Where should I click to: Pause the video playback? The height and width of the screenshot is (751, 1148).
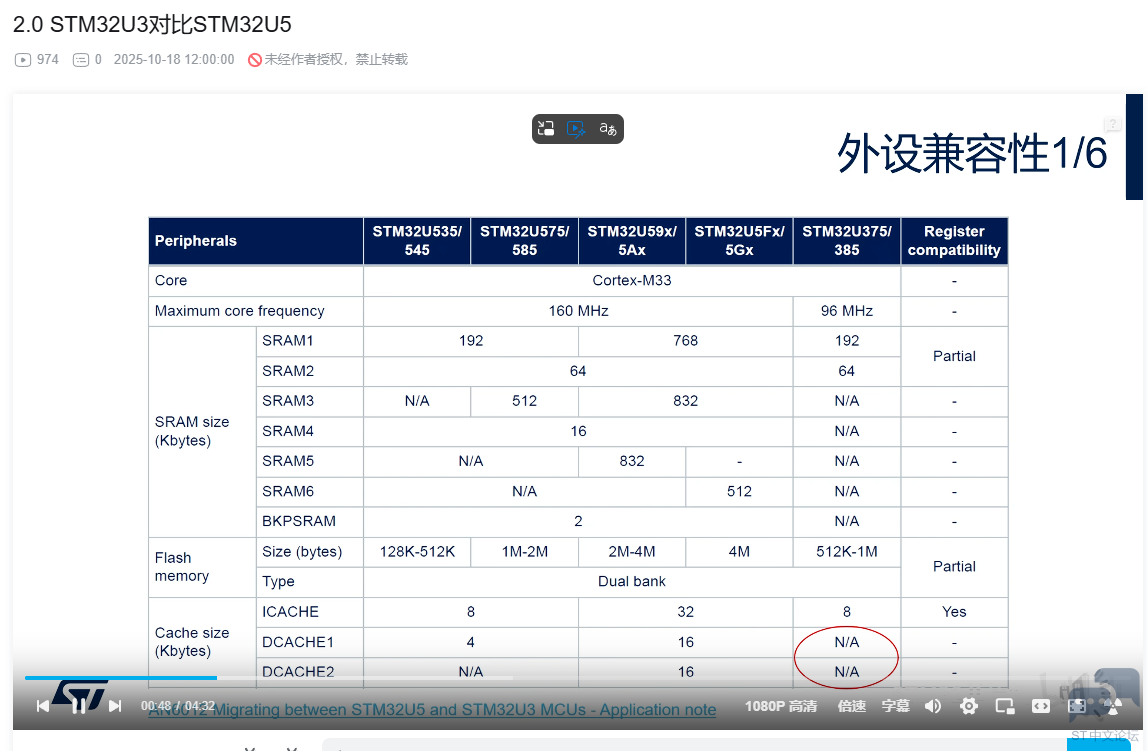79,706
